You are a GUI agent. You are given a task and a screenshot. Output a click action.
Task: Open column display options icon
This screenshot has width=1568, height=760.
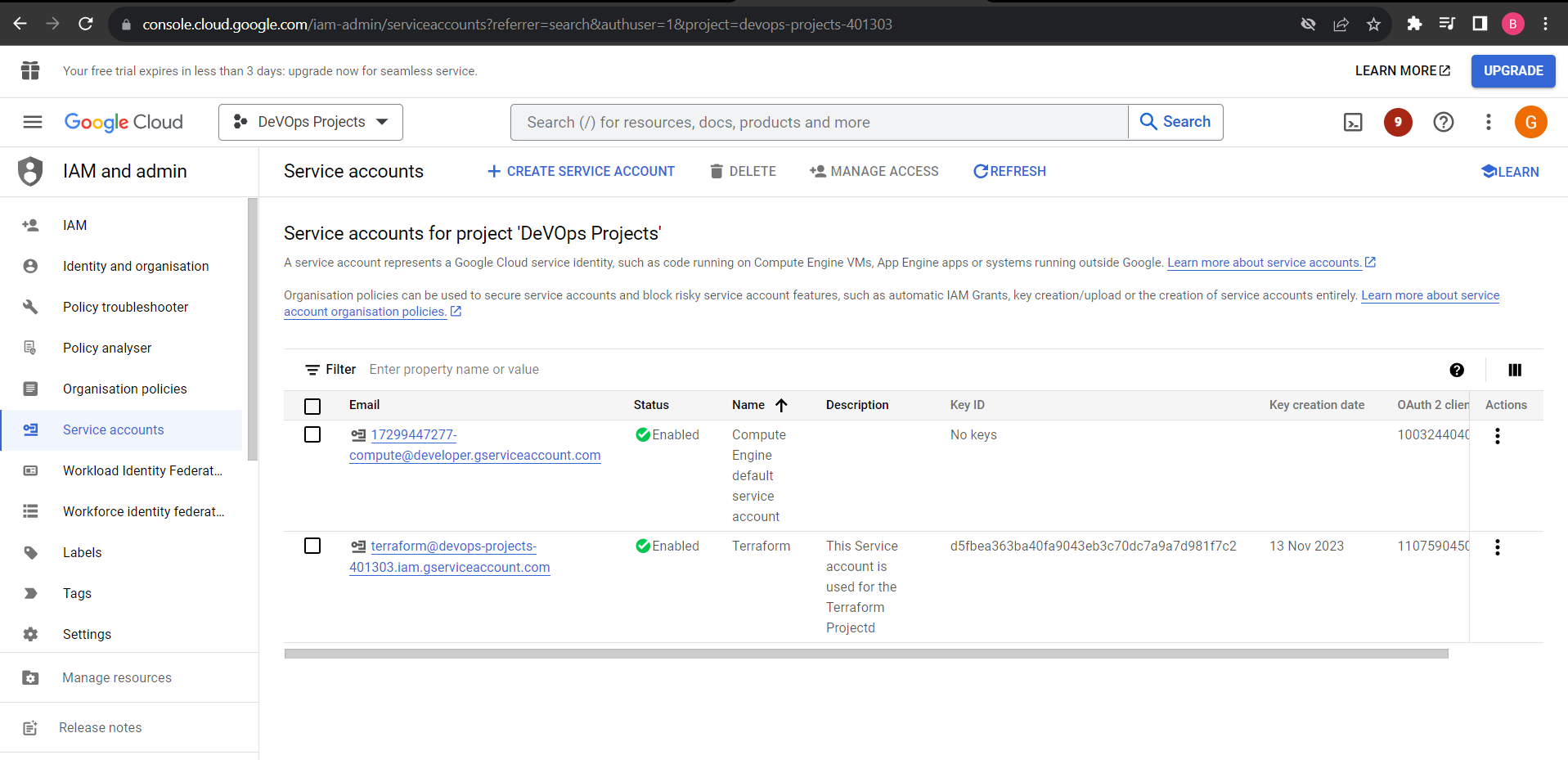[1514, 371]
